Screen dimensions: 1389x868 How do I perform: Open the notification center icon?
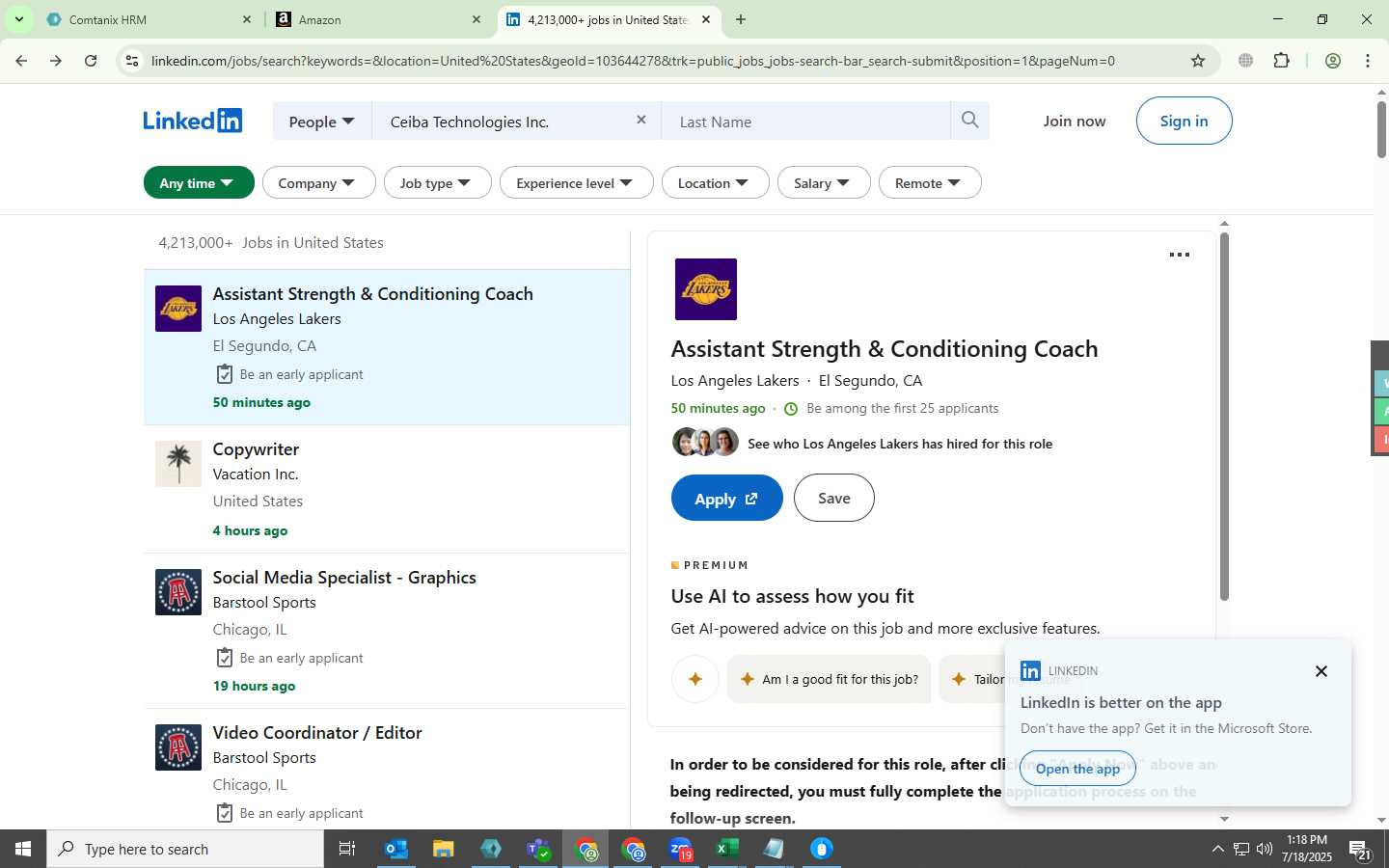click(1360, 850)
